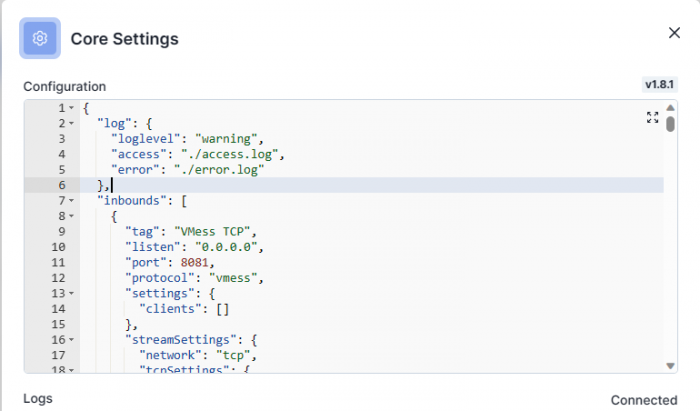This screenshot has width=700, height=411.
Task: Click the Core Settings gear icon
Action: pos(40,38)
